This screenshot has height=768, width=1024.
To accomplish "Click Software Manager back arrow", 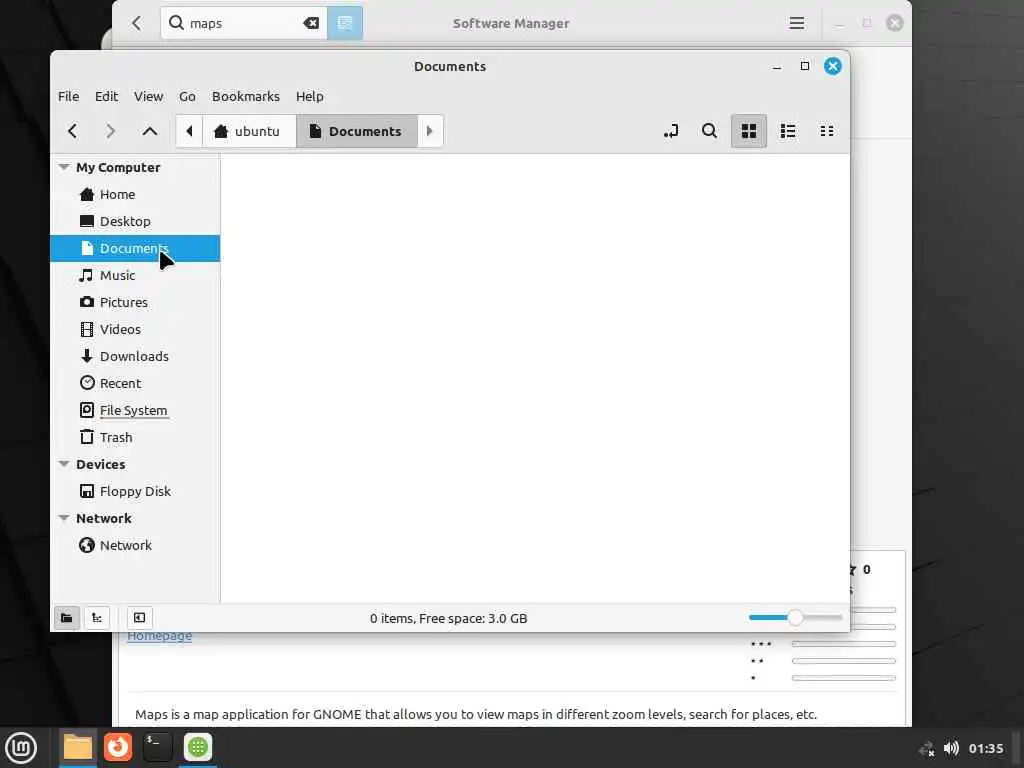I will pos(136,24).
